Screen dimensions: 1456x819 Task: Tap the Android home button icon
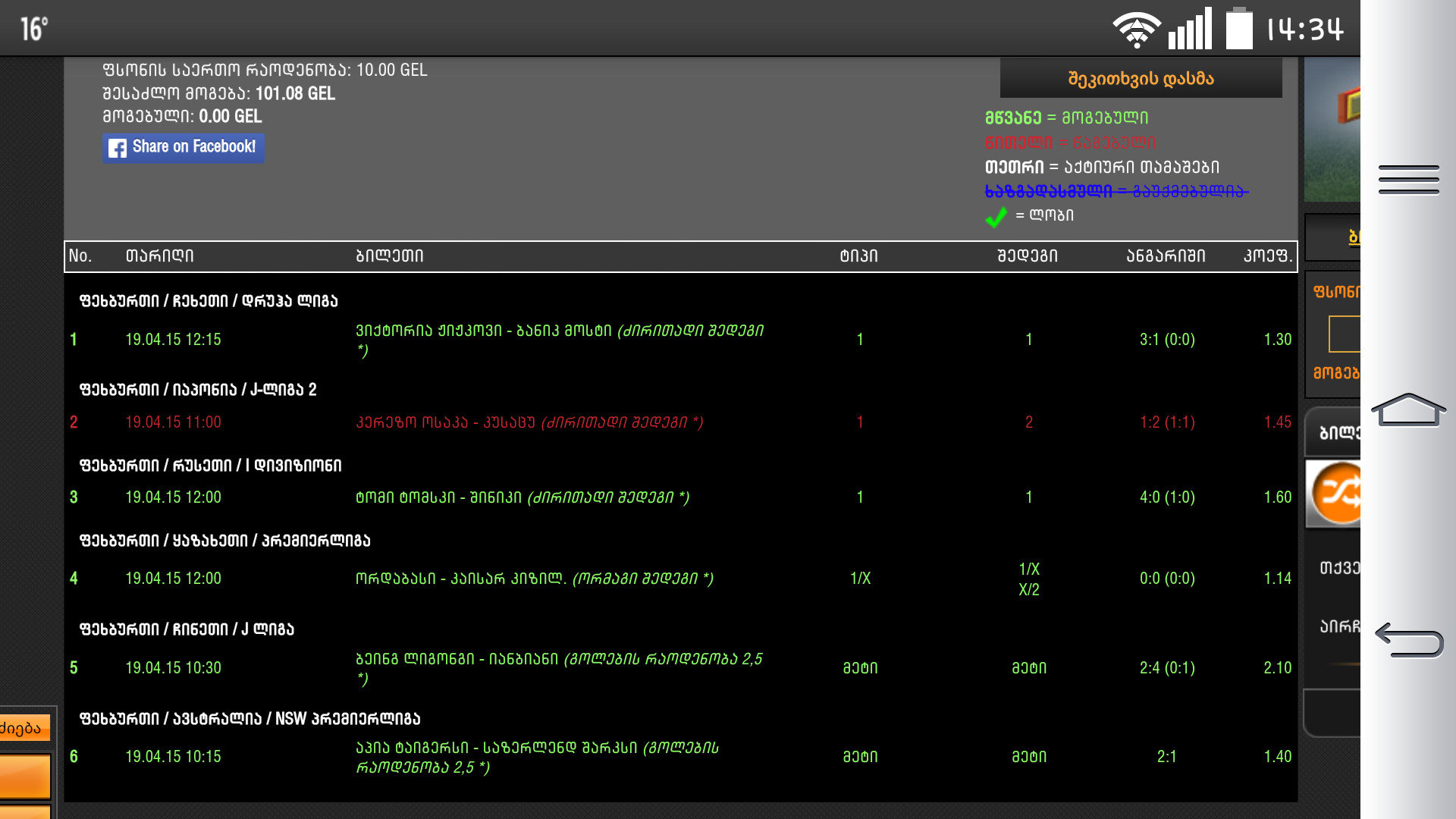click(x=1408, y=410)
